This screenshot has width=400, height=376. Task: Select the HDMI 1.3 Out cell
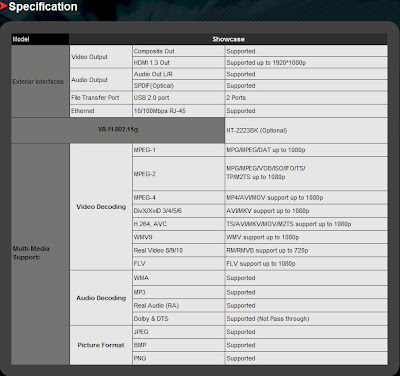coord(179,63)
